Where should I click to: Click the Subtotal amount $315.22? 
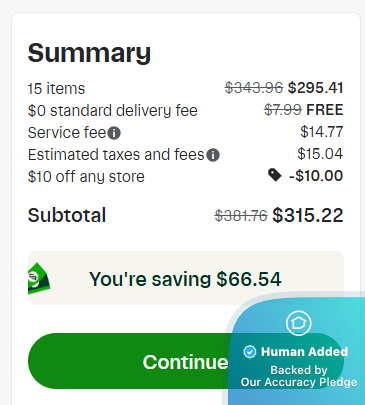(308, 215)
